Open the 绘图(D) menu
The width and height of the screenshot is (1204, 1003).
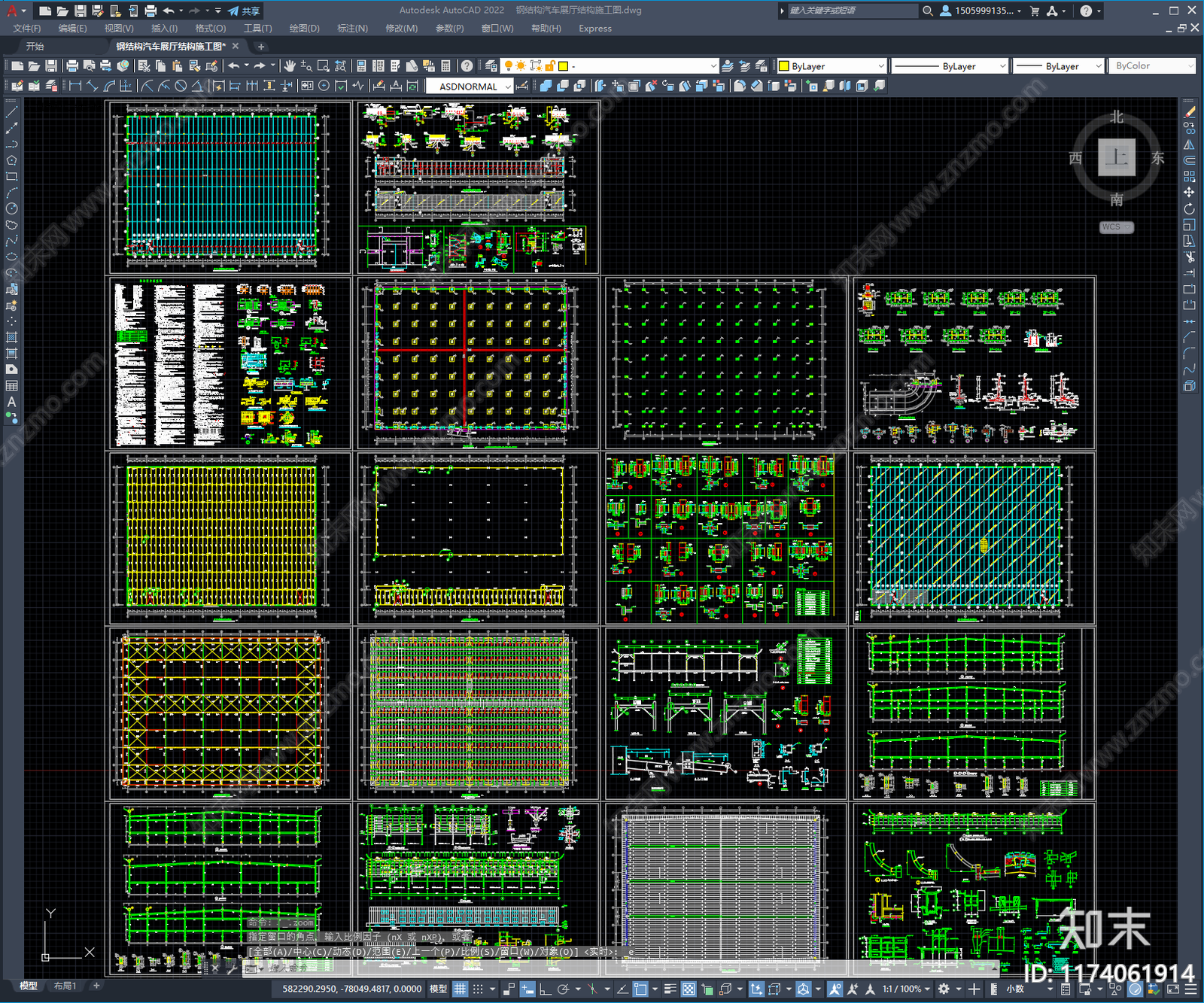pyautogui.click(x=304, y=29)
